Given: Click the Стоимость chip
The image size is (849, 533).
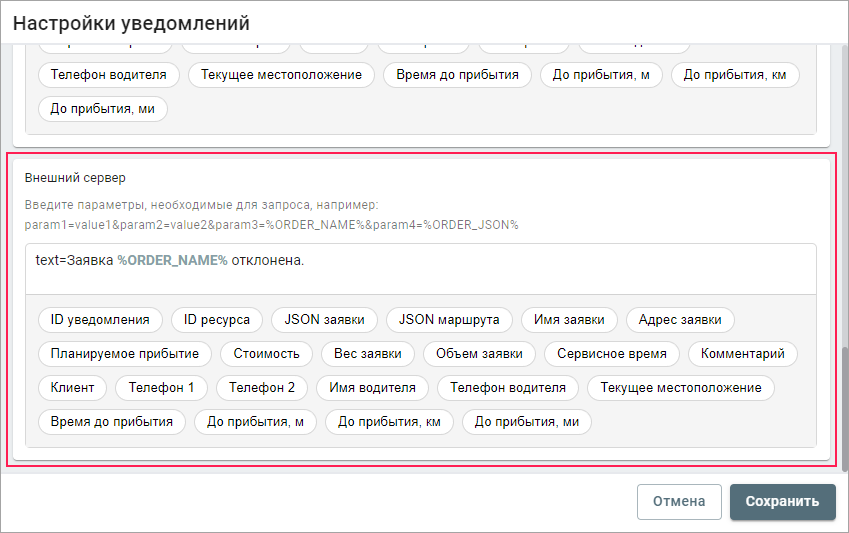Looking at the screenshot, I should (266, 354).
